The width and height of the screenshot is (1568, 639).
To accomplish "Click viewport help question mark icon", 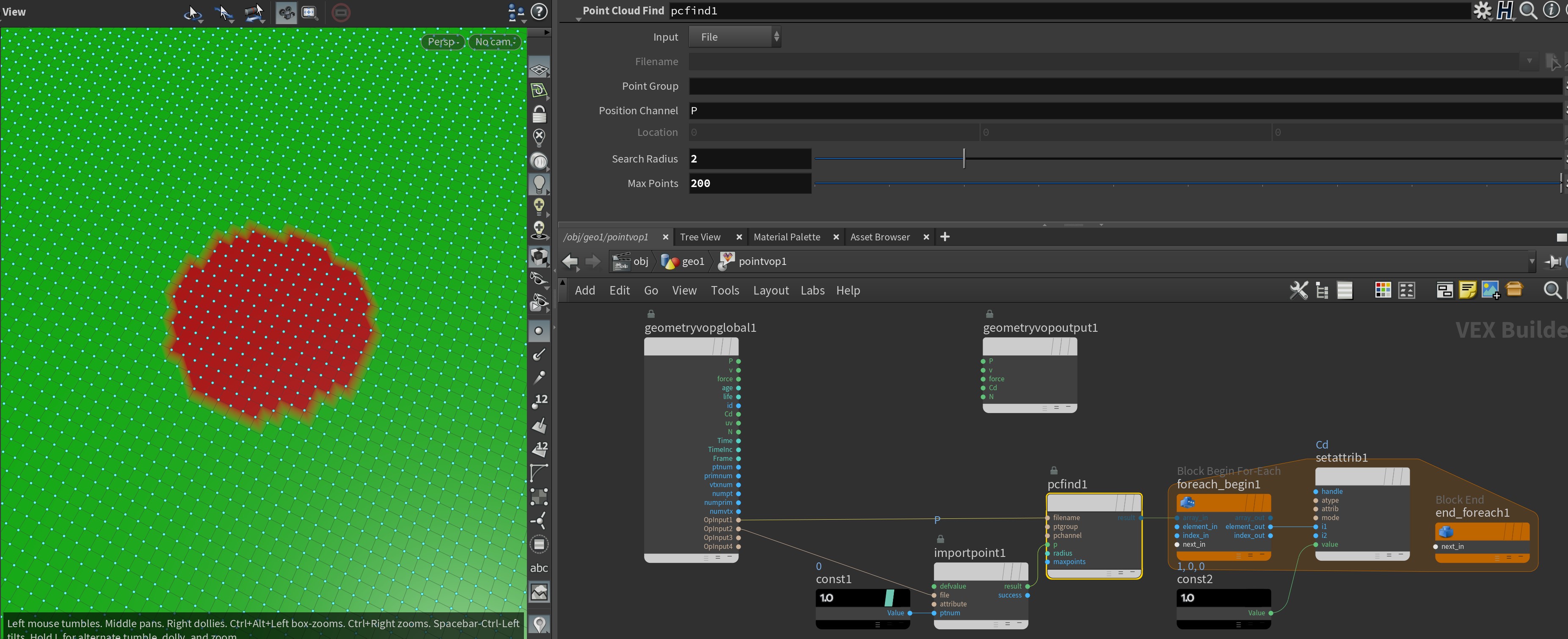I will pos(539,11).
